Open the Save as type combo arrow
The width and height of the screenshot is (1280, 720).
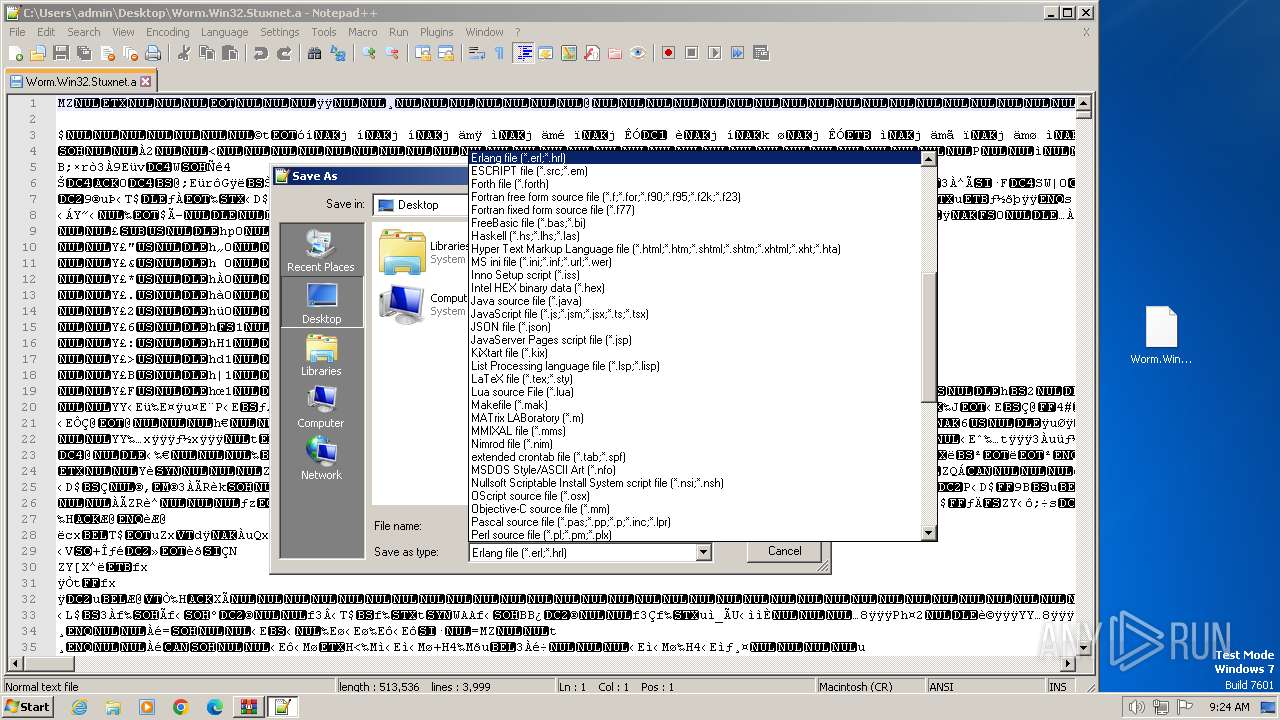coord(703,552)
